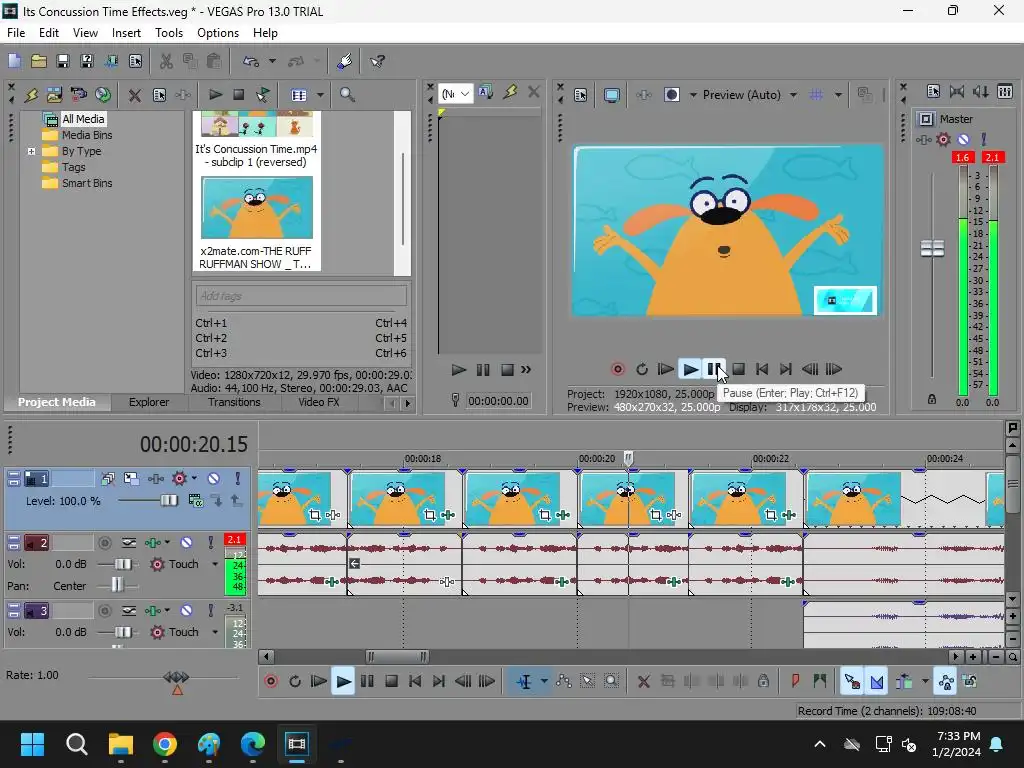1024x768 pixels.
Task: Click Master FX gear icon in Master bus
Action: (x=943, y=140)
